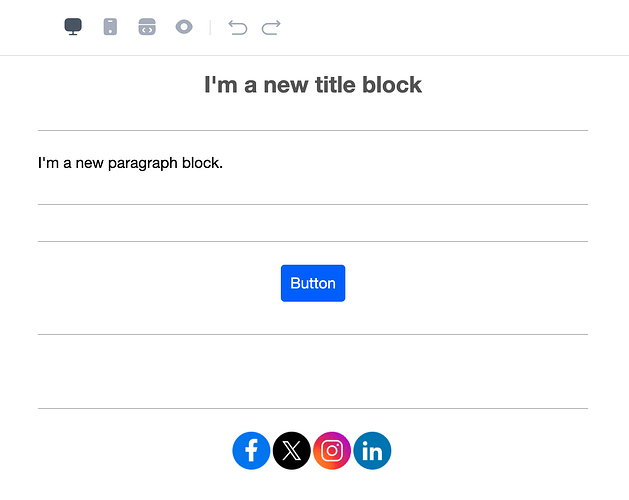629x500 pixels.
Task: Select the "I'm a new paragraph block." text
Action: (x=130, y=163)
